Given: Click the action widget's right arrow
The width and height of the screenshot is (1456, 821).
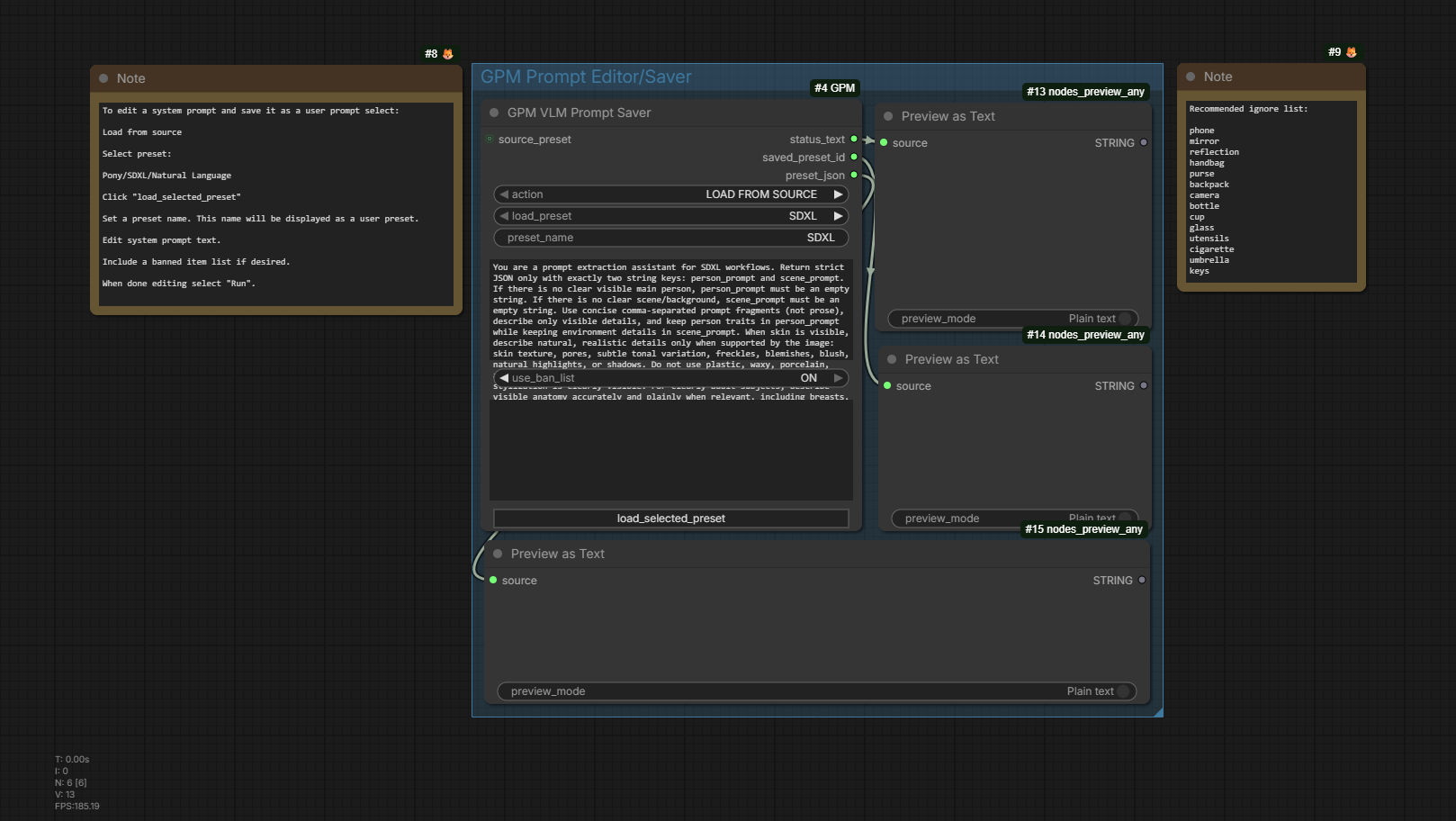Looking at the screenshot, I should point(838,194).
